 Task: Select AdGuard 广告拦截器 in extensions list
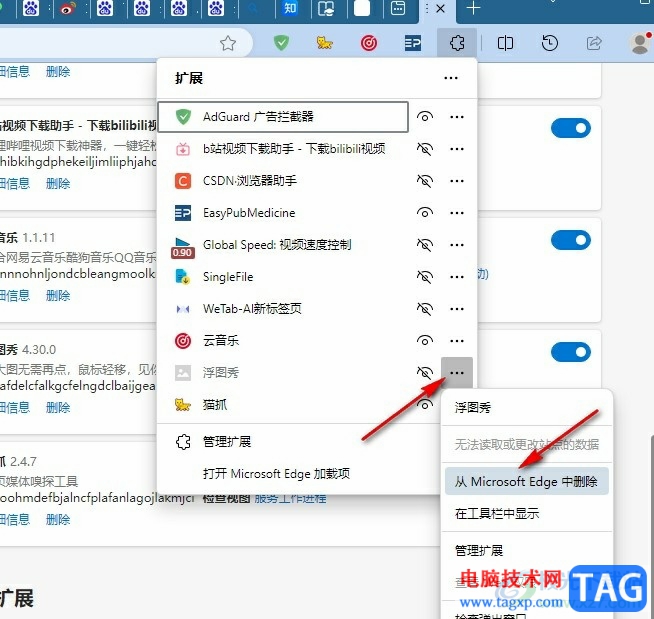[283, 117]
